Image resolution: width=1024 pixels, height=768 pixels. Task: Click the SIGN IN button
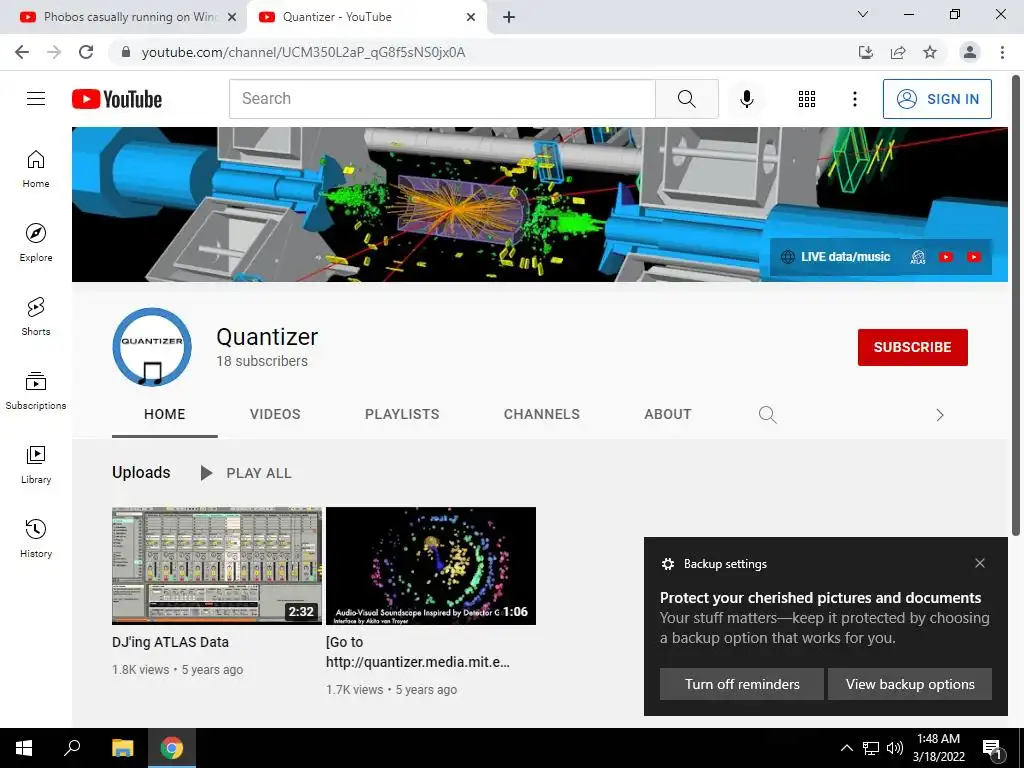coord(937,99)
